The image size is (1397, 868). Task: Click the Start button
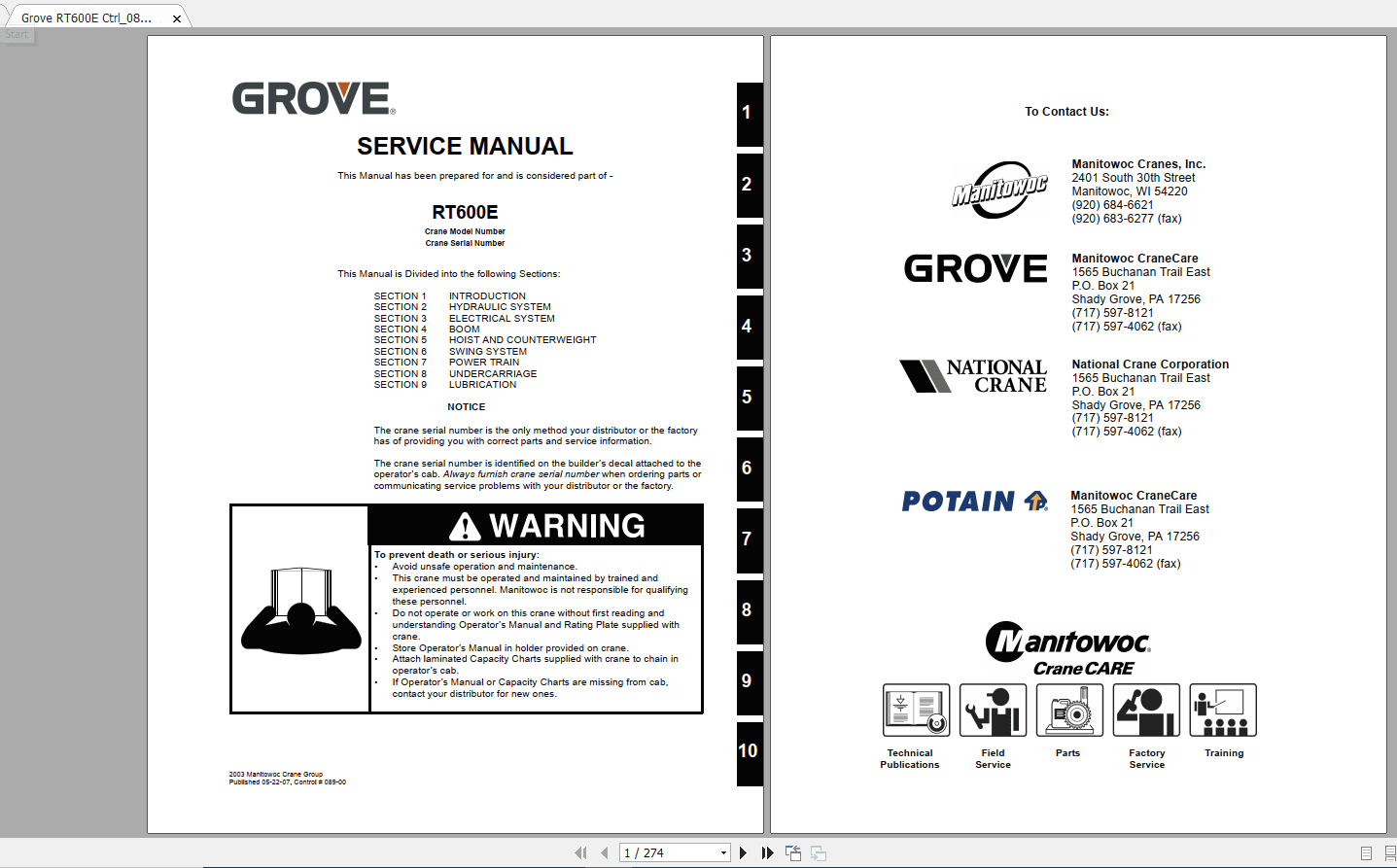click(17, 34)
